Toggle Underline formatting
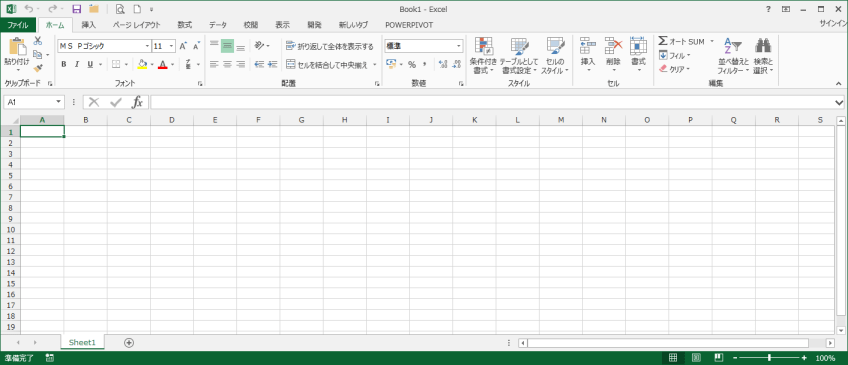Image resolution: width=848 pixels, height=365 pixels. (90, 64)
